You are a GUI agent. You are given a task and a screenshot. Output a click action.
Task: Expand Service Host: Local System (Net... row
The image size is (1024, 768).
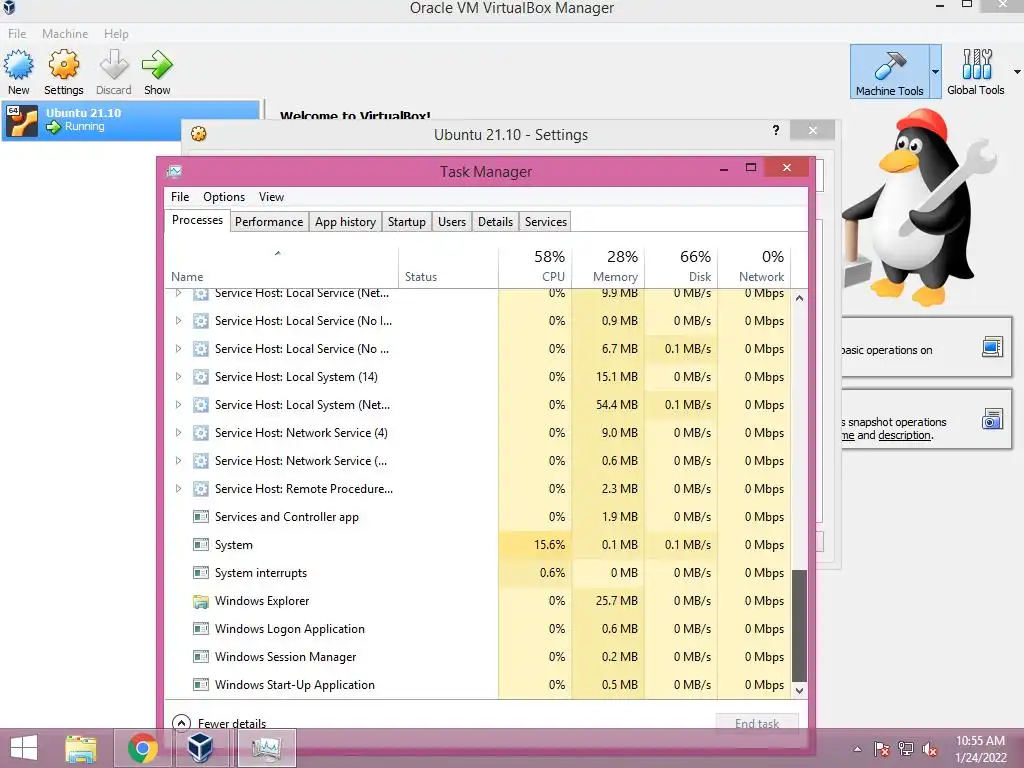(178, 405)
